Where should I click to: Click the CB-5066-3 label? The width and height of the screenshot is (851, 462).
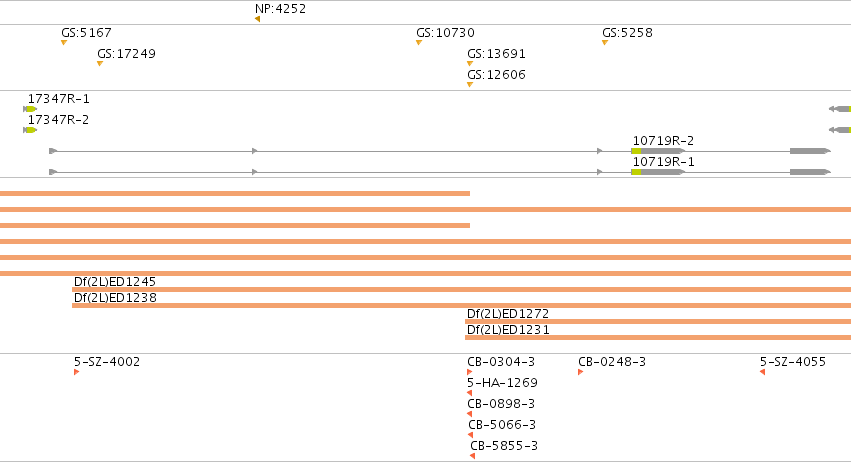(x=502, y=425)
